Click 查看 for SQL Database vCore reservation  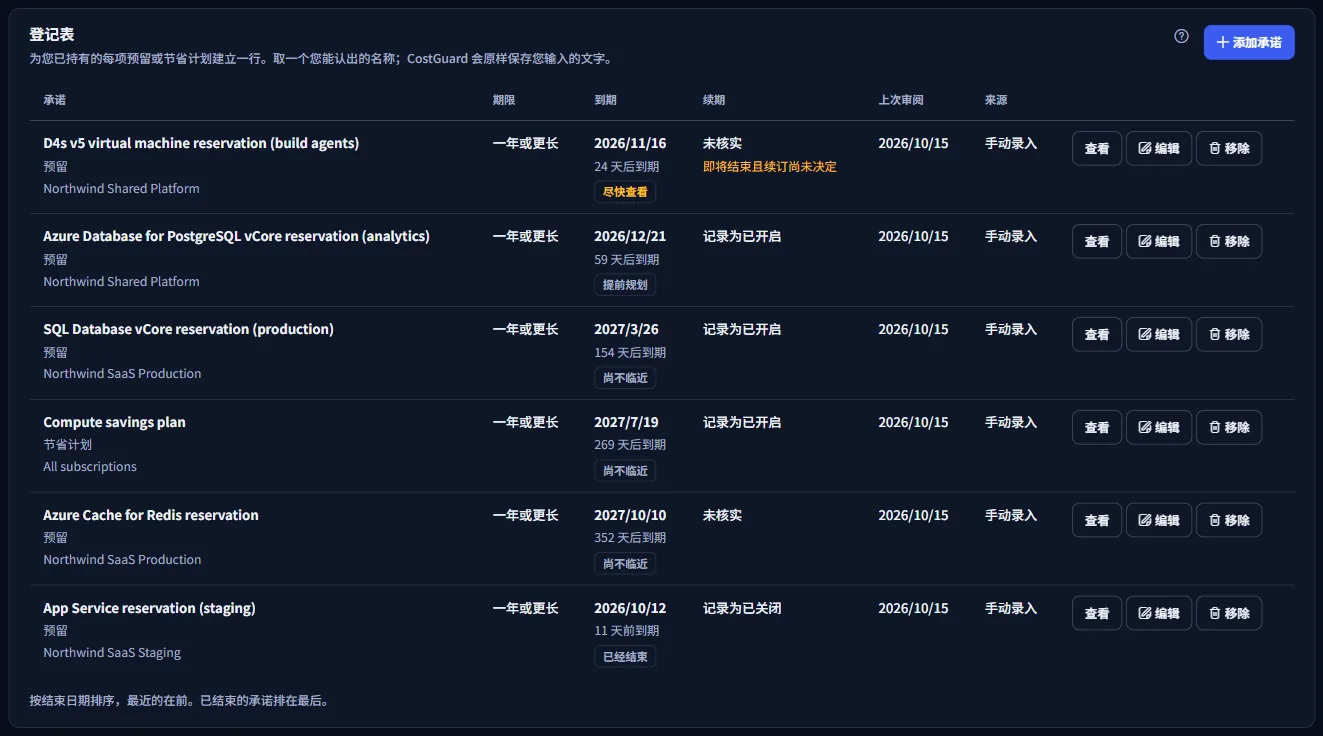(1097, 334)
